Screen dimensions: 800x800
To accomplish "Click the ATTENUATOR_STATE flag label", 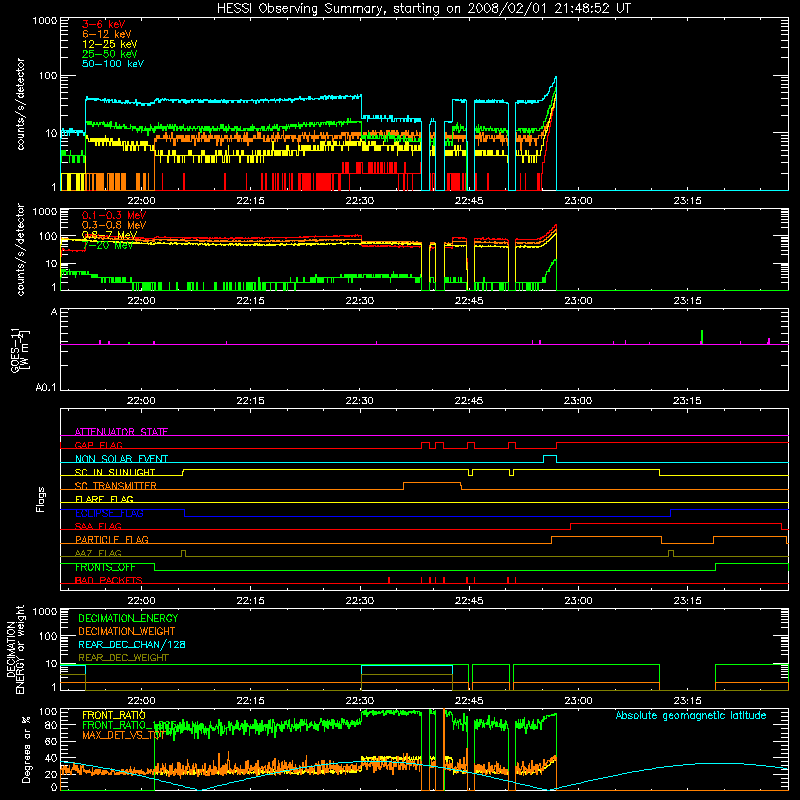I will [121, 432].
